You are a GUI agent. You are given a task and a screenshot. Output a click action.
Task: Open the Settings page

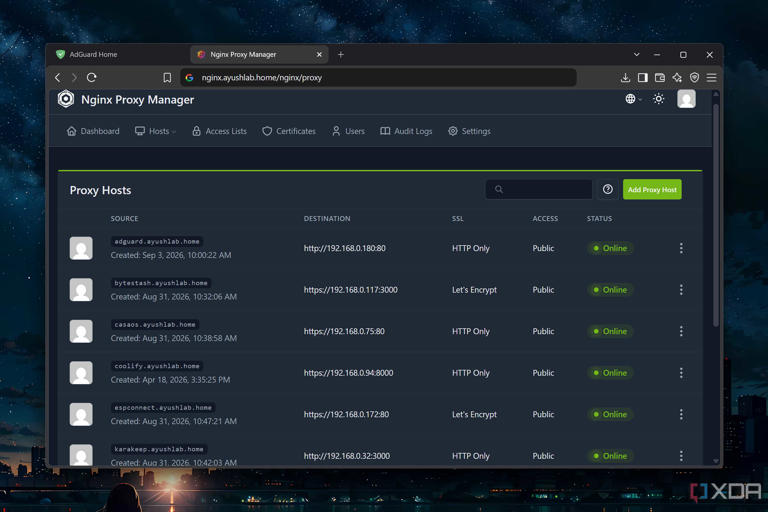pyautogui.click(x=469, y=131)
